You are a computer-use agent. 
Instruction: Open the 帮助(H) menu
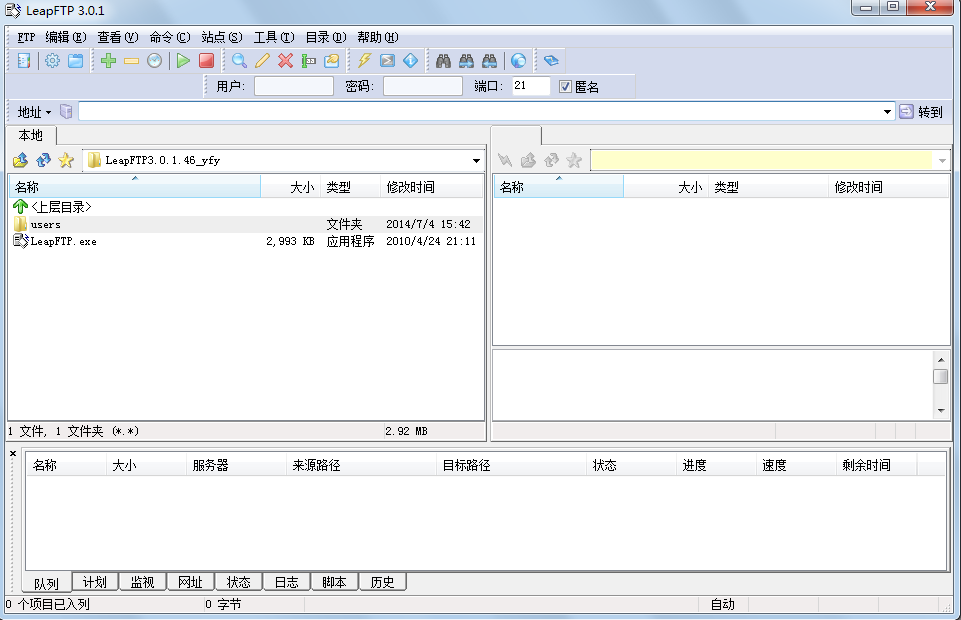click(x=378, y=37)
